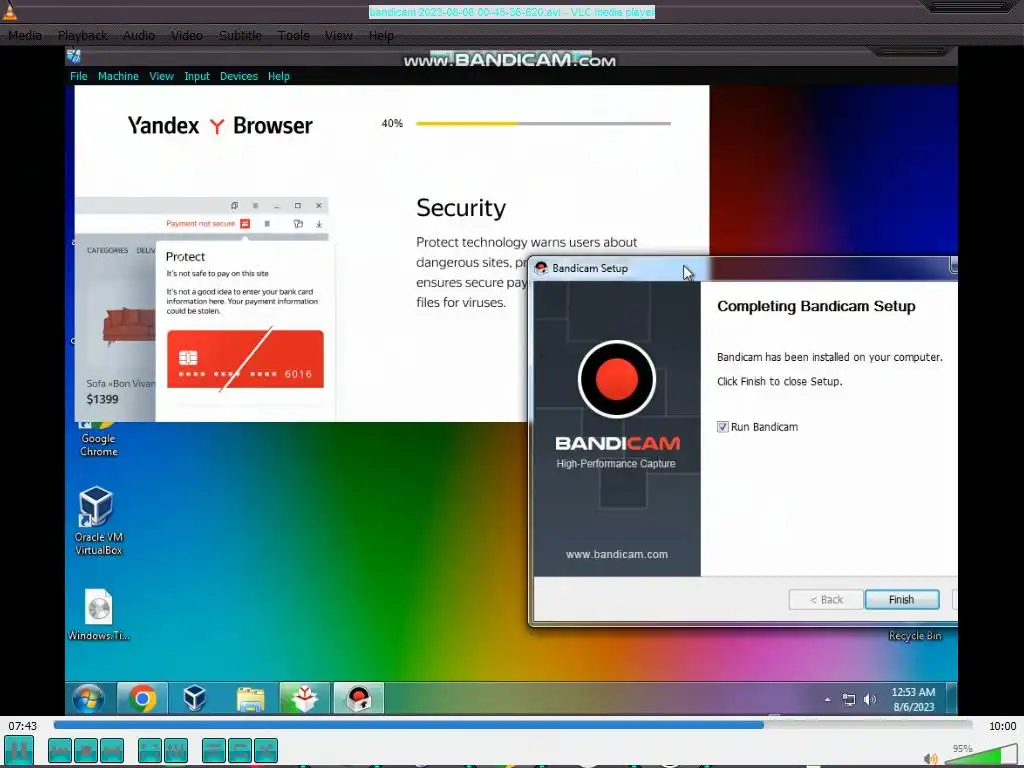Open the VLC Audio menu

pos(139,35)
